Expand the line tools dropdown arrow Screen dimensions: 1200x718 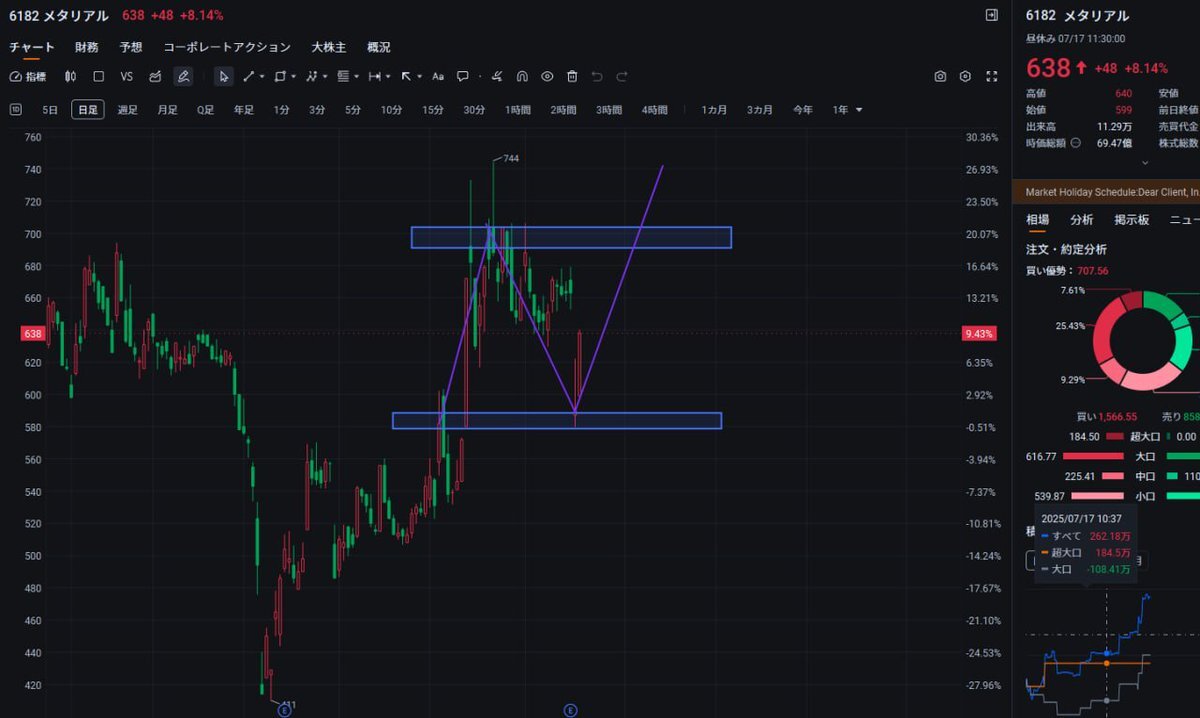262,76
